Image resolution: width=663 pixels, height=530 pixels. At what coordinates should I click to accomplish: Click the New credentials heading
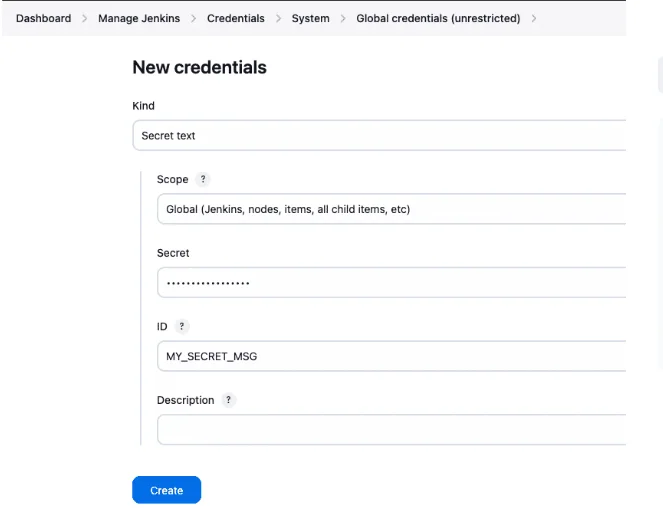point(199,68)
